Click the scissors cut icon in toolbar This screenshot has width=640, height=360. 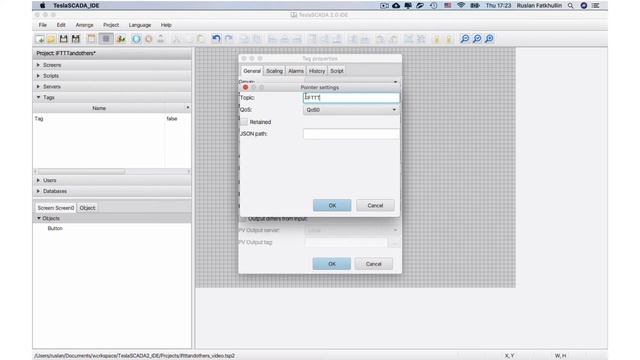coord(176,39)
